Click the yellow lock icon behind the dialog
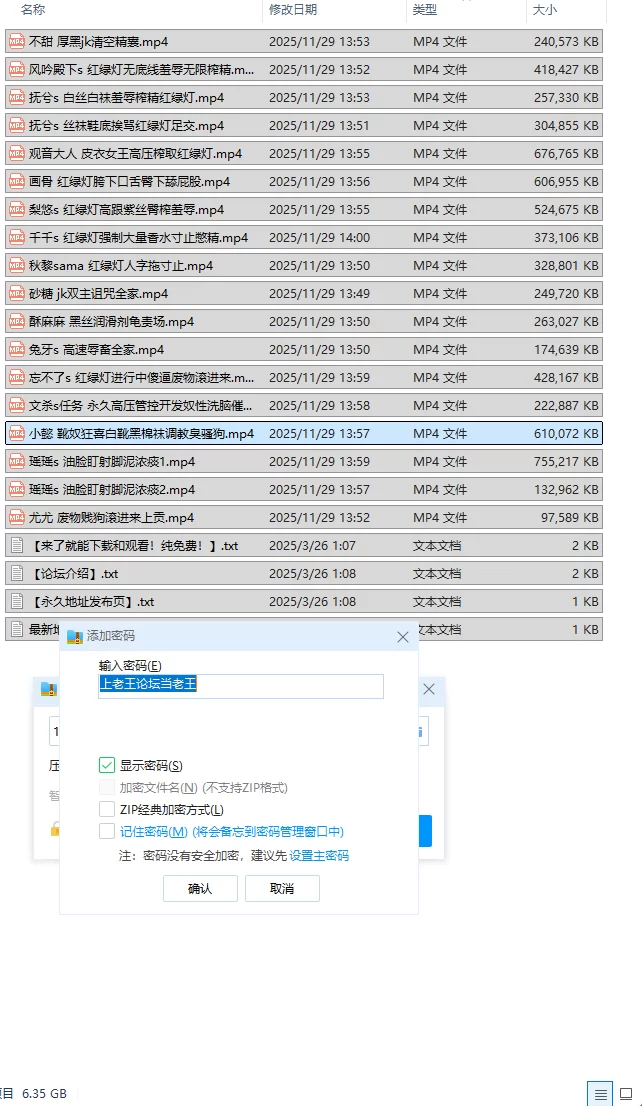Screen dimensions: 642x1106 coord(54,830)
